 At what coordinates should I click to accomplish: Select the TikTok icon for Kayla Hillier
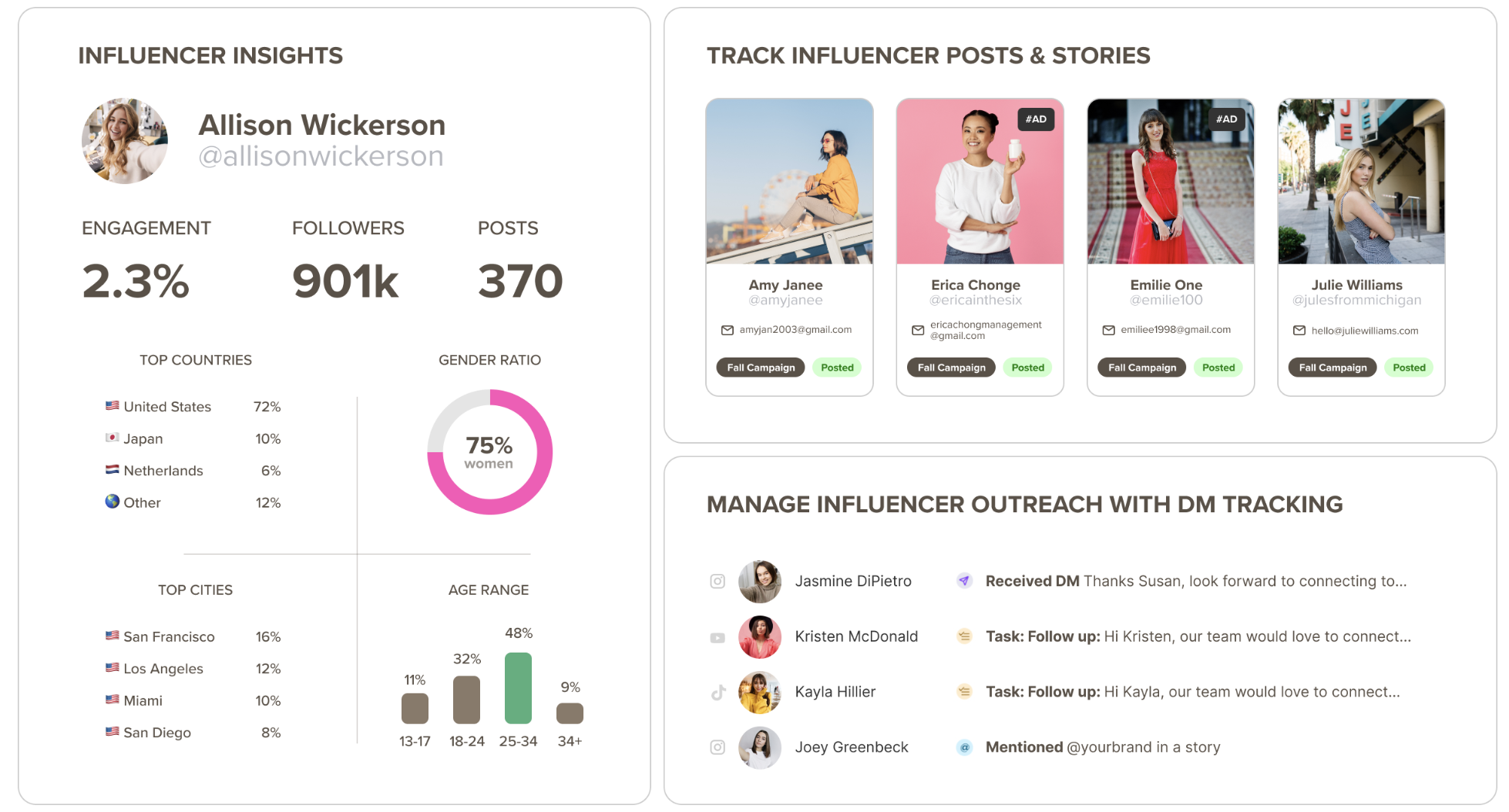(x=717, y=693)
